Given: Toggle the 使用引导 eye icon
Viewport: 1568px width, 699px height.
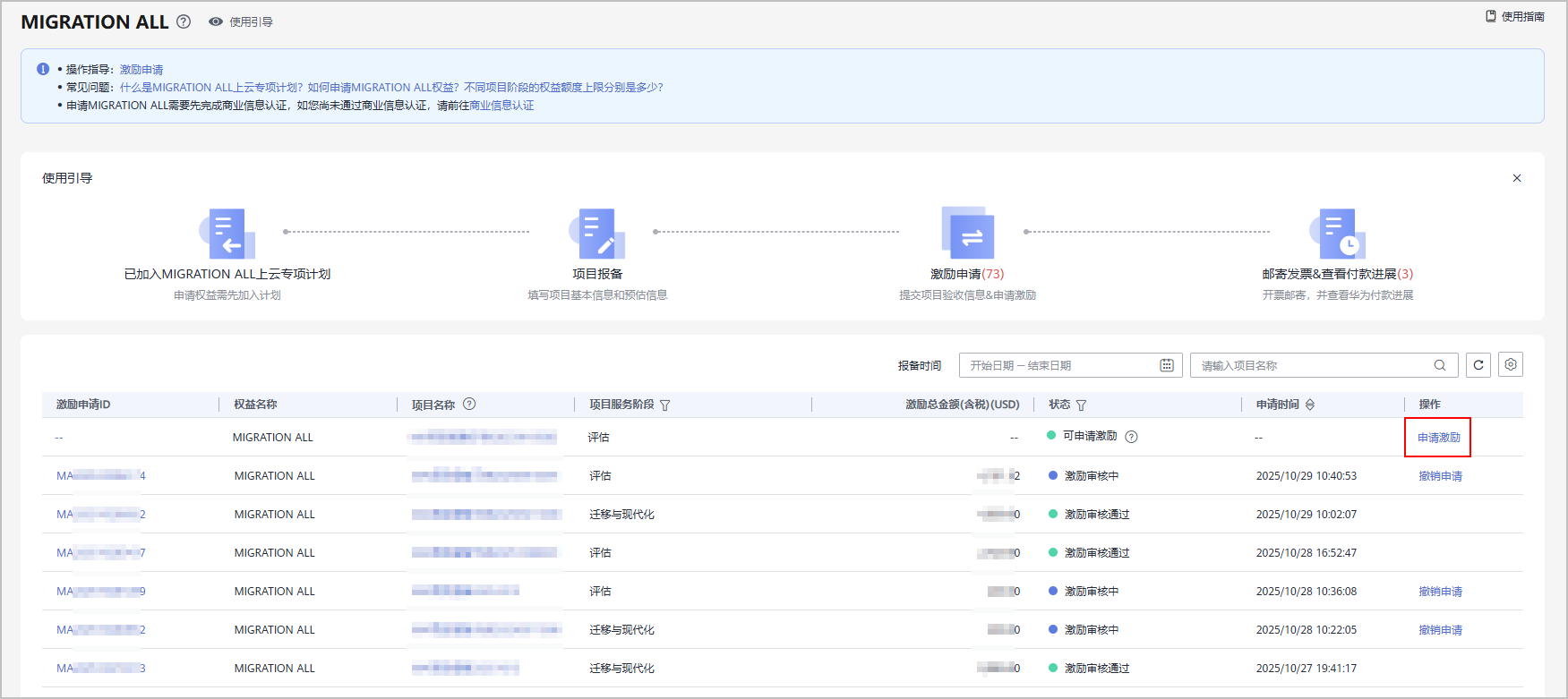Looking at the screenshot, I should coord(216,21).
